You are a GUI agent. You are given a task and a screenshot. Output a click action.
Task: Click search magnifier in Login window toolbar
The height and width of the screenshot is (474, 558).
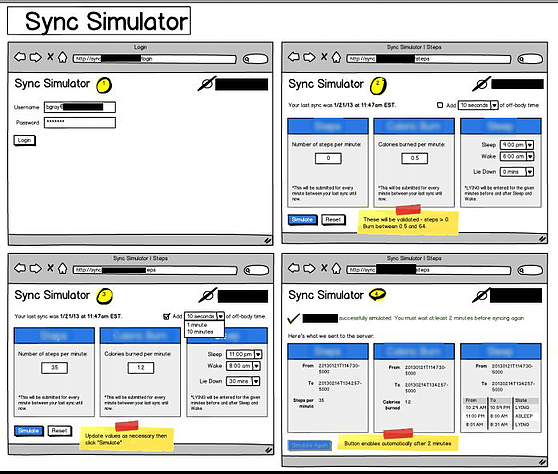[247, 59]
